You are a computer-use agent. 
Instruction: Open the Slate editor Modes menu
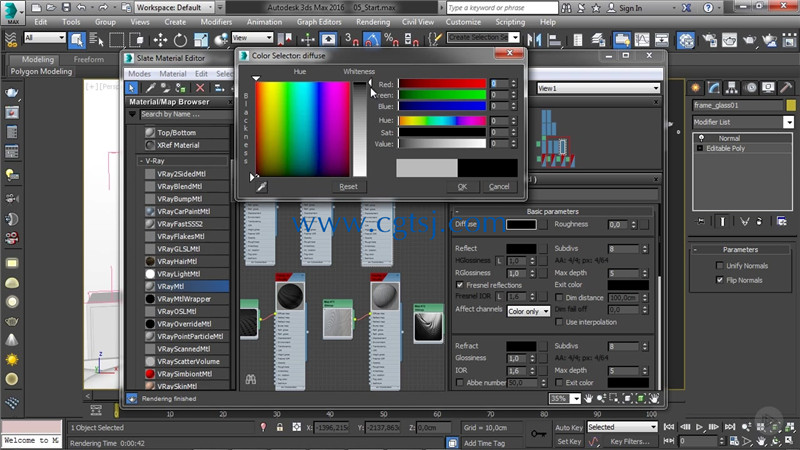[139, 74]
